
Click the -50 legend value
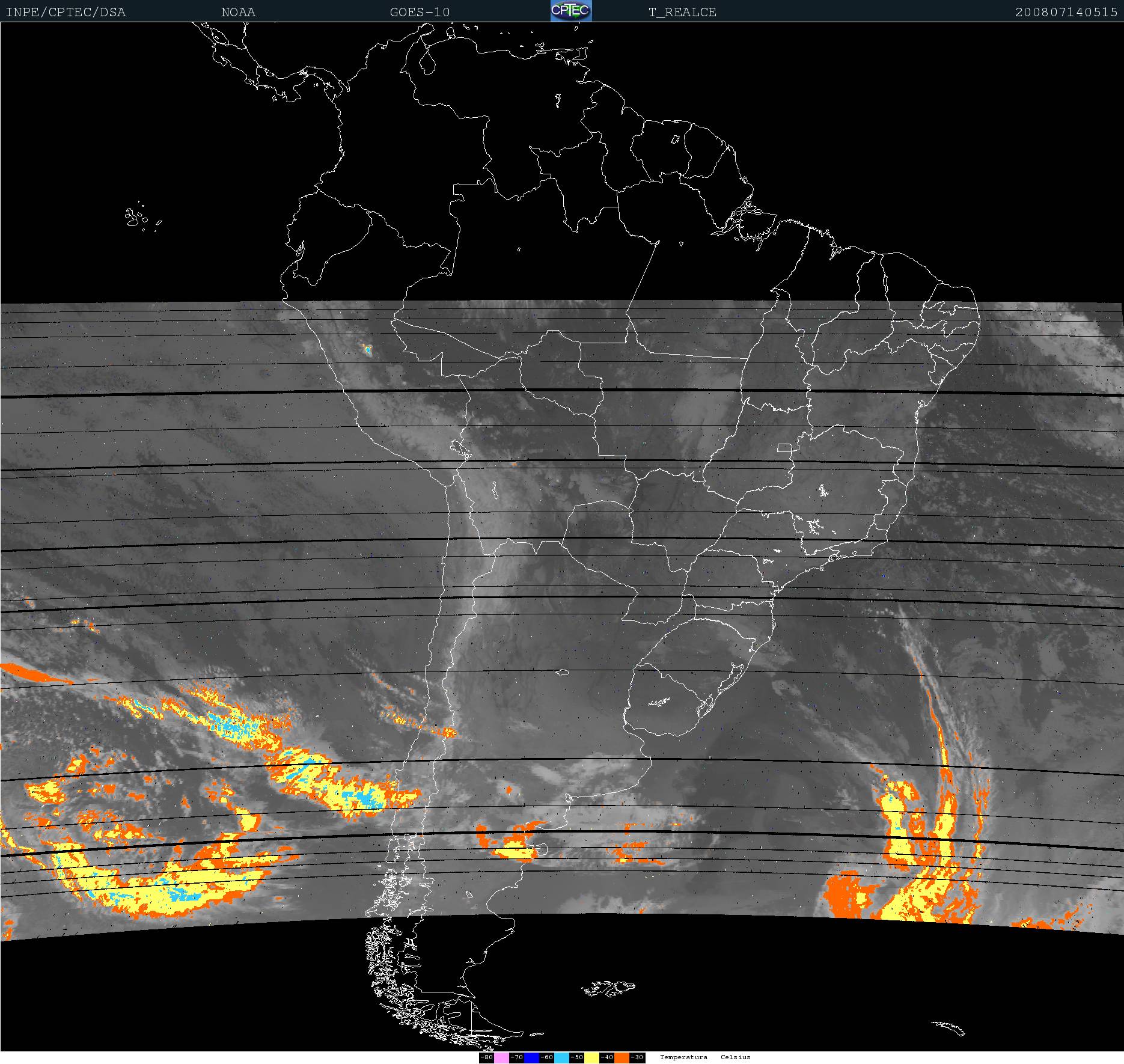(576, 1057)
